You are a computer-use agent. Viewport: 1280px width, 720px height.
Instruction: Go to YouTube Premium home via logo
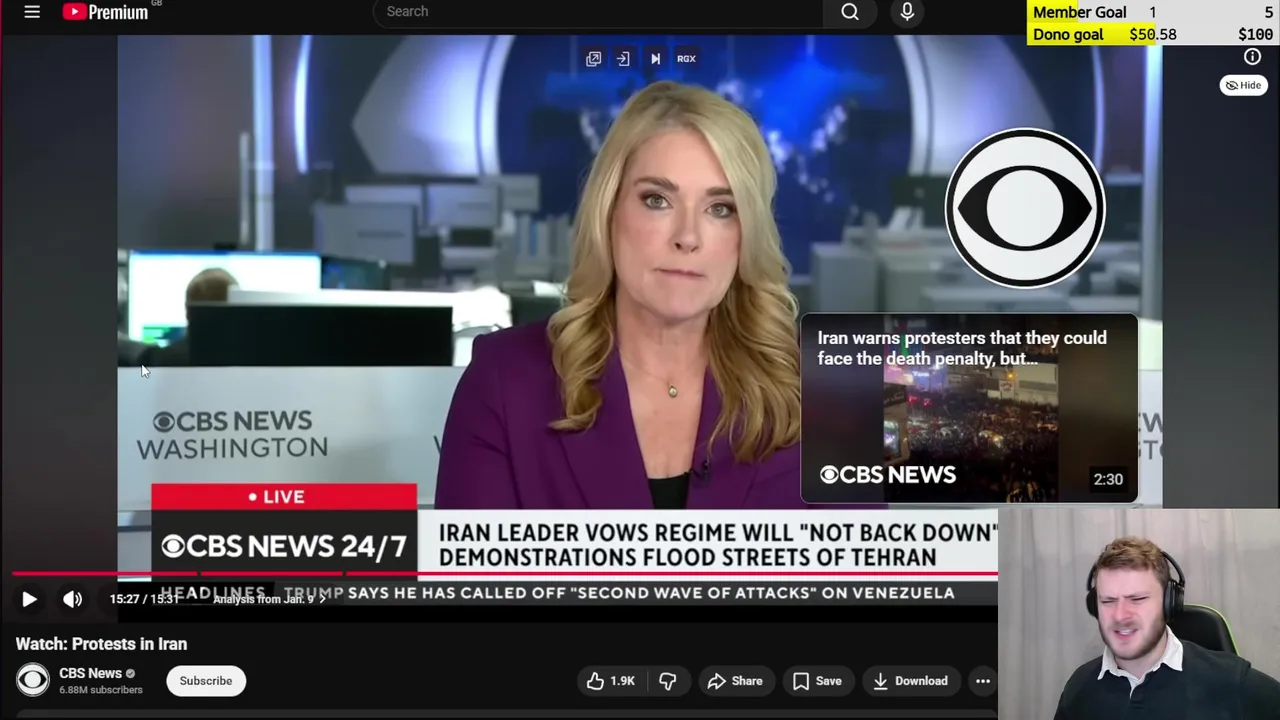(105, 12)
